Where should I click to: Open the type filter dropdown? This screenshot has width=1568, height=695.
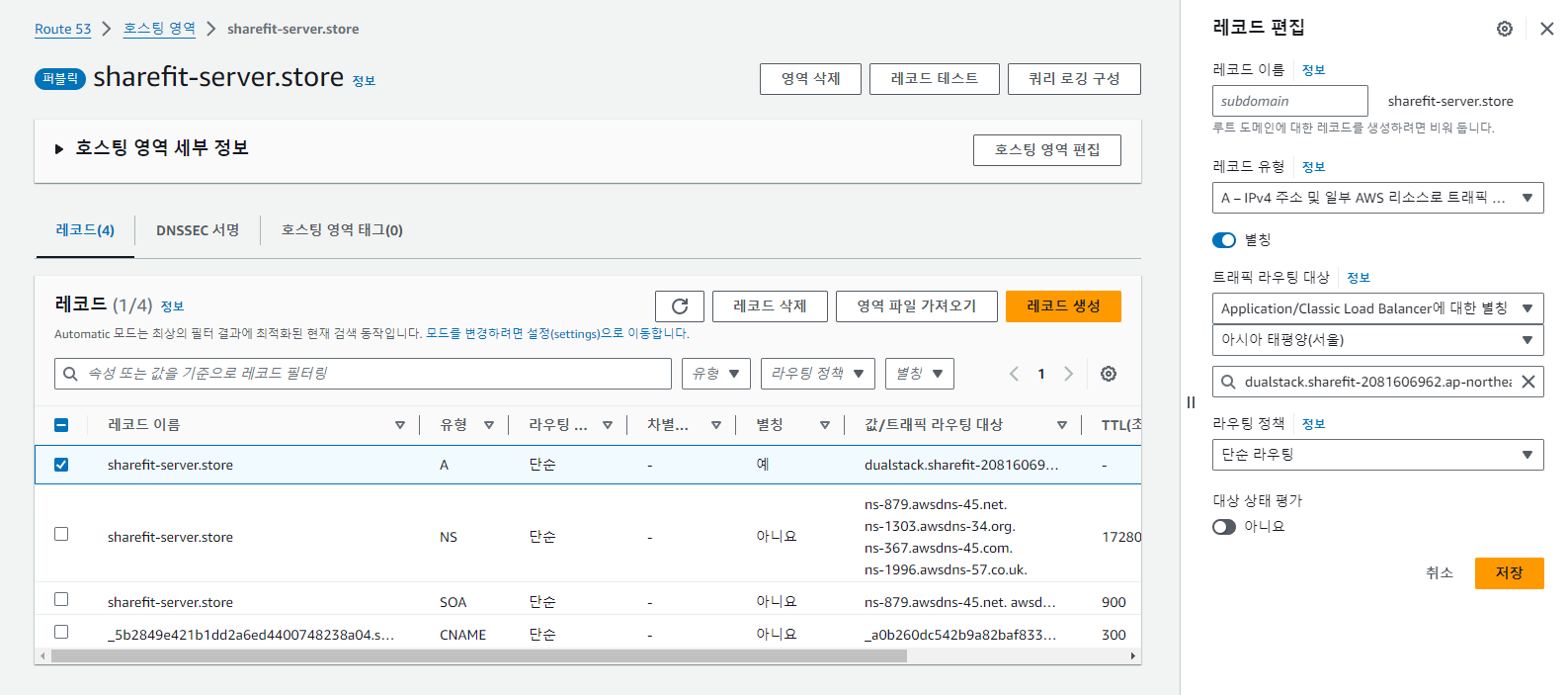click(x=716, y=374)
